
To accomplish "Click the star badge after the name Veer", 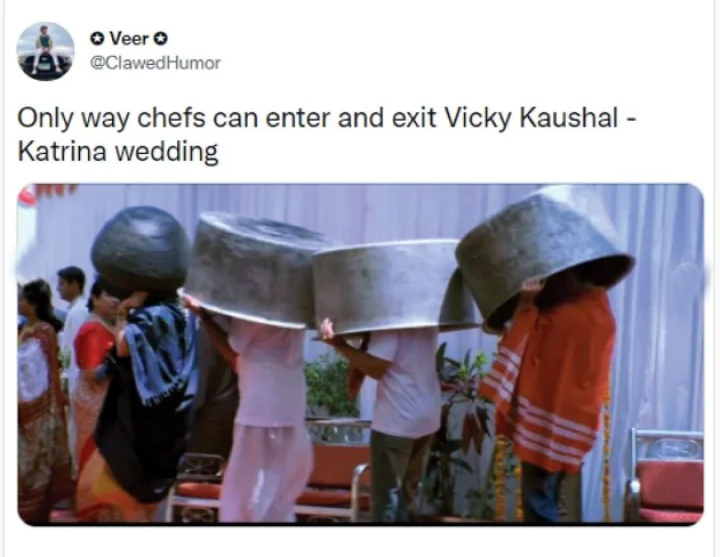I will pyautogui.click(x=161, y=39).
